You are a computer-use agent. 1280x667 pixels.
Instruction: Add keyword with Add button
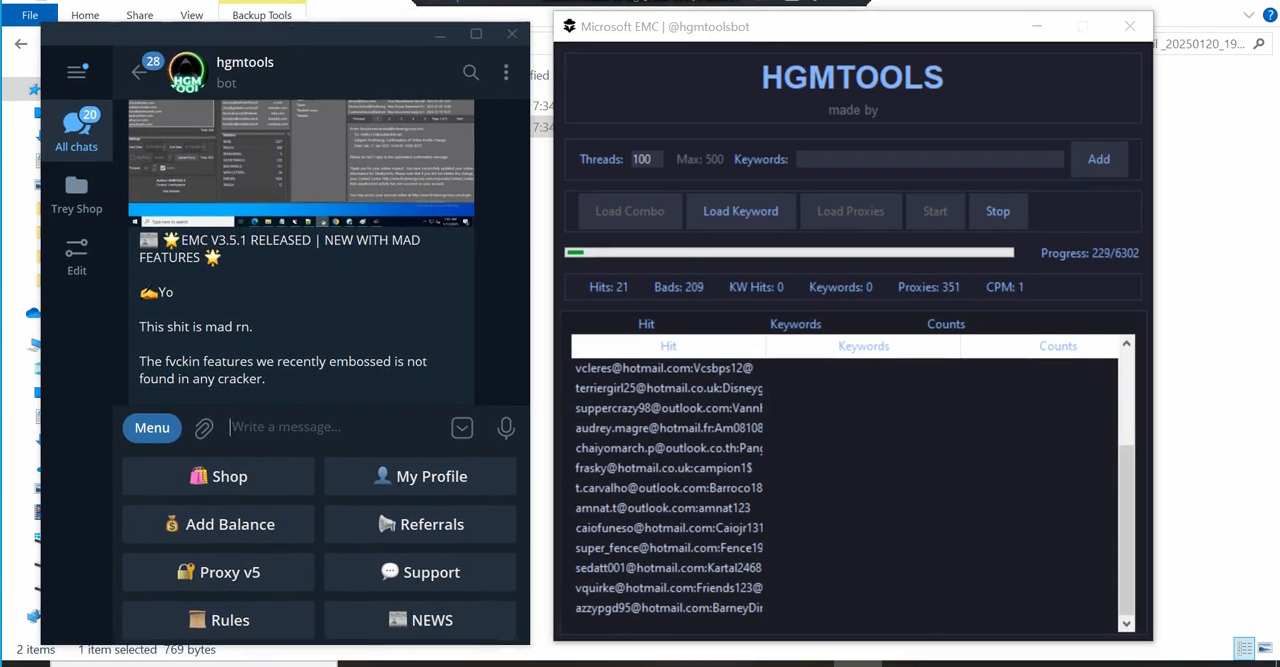coord(1099,159)
